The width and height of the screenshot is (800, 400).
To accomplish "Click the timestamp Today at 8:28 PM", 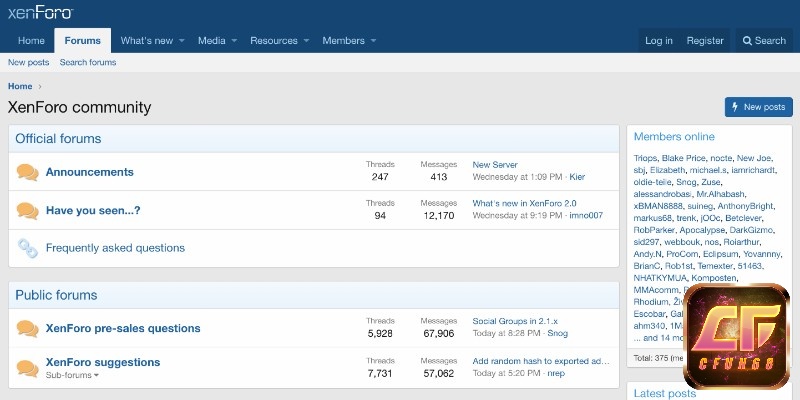I will (506, 334).
